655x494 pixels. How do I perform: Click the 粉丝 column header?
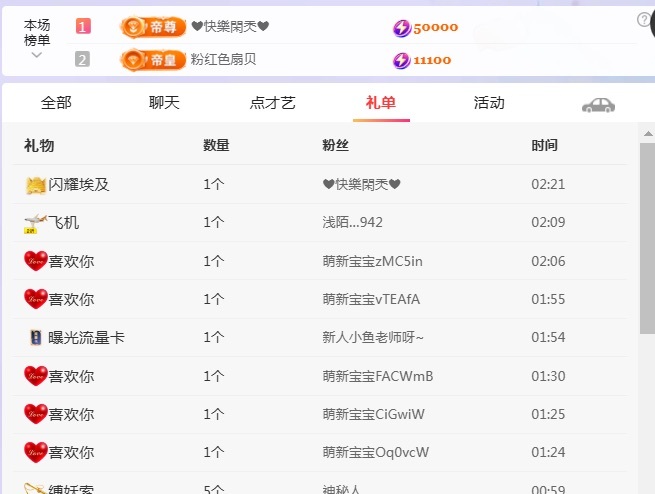(x=335, y=145)
